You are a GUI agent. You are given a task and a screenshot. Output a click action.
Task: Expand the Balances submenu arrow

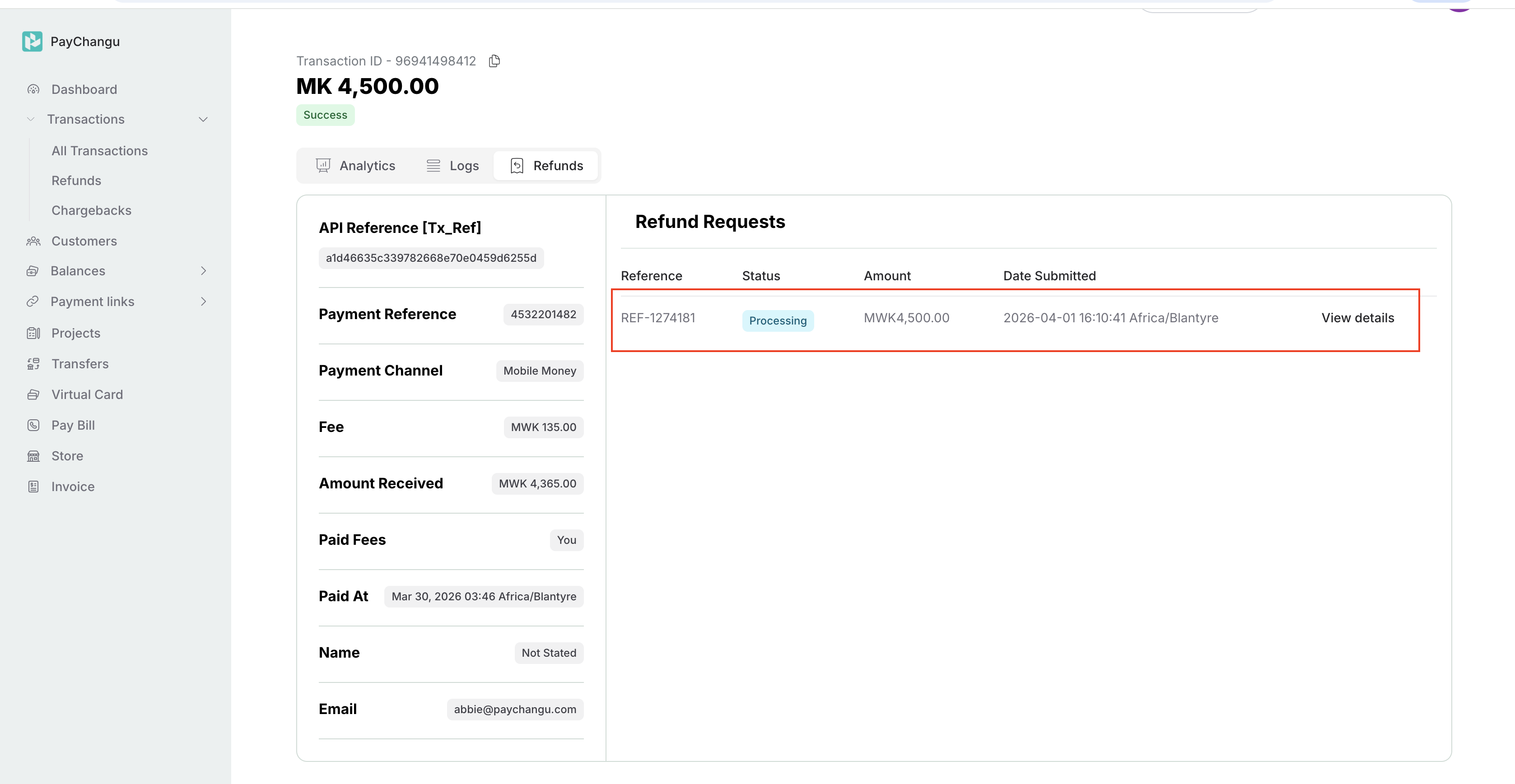click(203, 271)
